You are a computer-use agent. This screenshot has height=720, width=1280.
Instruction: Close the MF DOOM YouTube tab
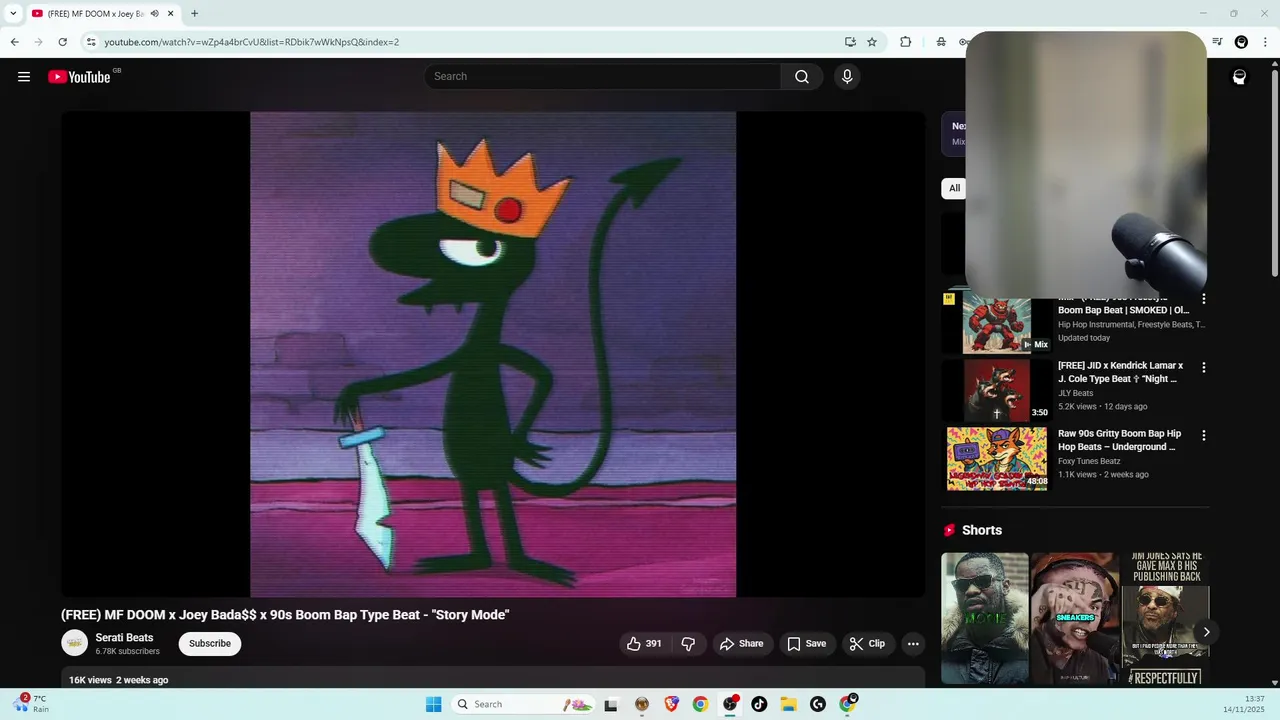click(x=171, y=14)
